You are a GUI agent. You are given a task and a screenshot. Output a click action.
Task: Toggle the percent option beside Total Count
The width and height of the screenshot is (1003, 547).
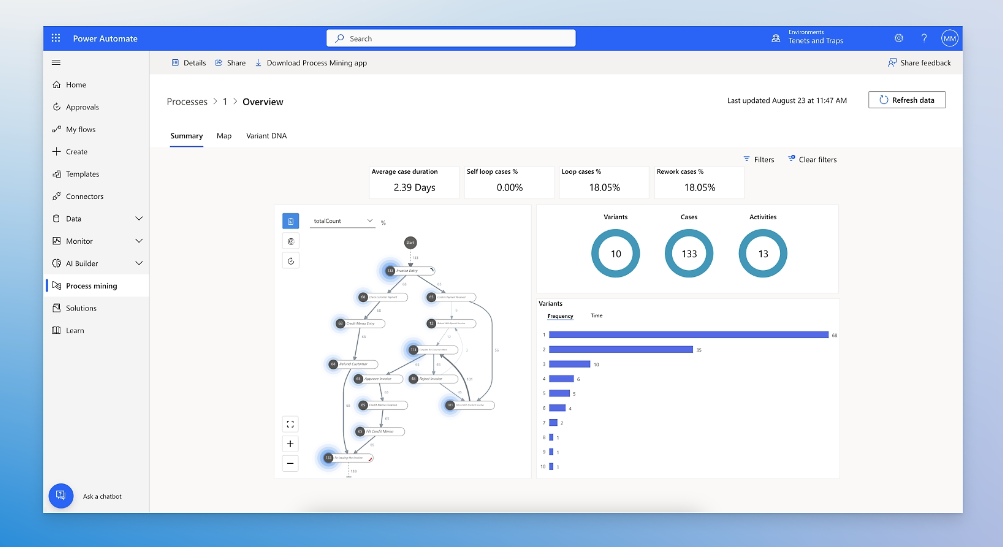pyautogui.click(x=383, y=223)
